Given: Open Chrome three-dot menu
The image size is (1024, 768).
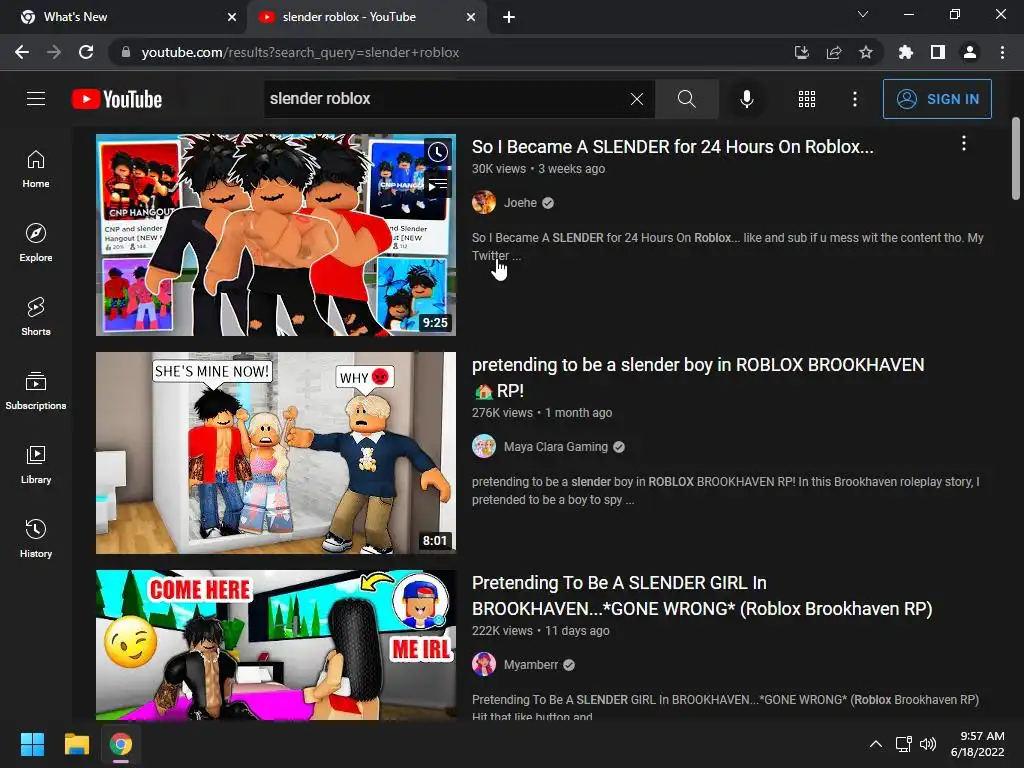Looking at the screenshot, I should coord(1002,52).
